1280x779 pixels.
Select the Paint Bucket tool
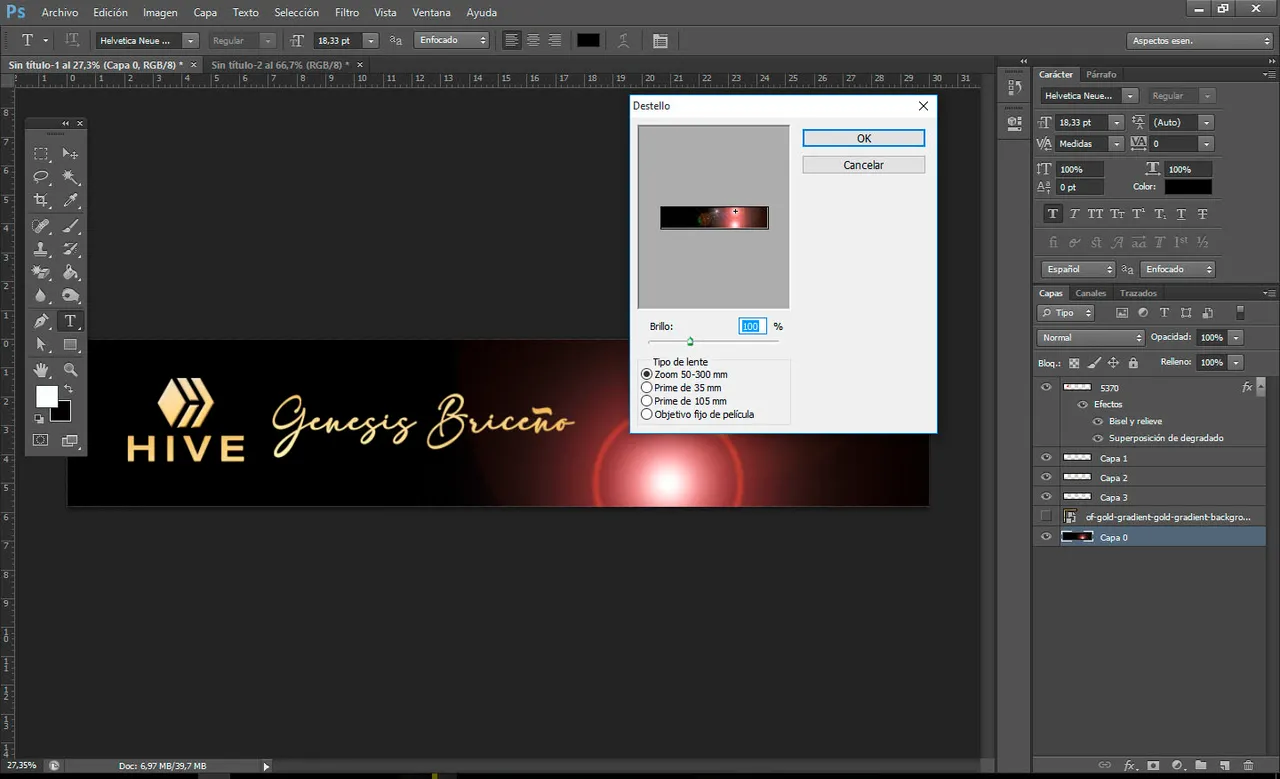[x=70, y=272]
